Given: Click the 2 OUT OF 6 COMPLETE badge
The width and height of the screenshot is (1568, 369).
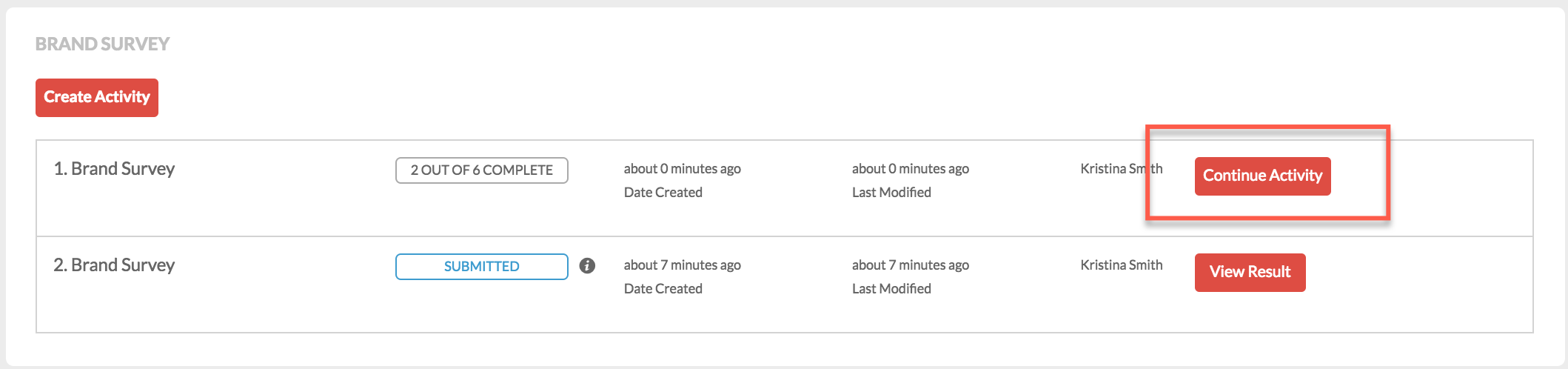Looking at the screenshot, I should pos(482,170).
